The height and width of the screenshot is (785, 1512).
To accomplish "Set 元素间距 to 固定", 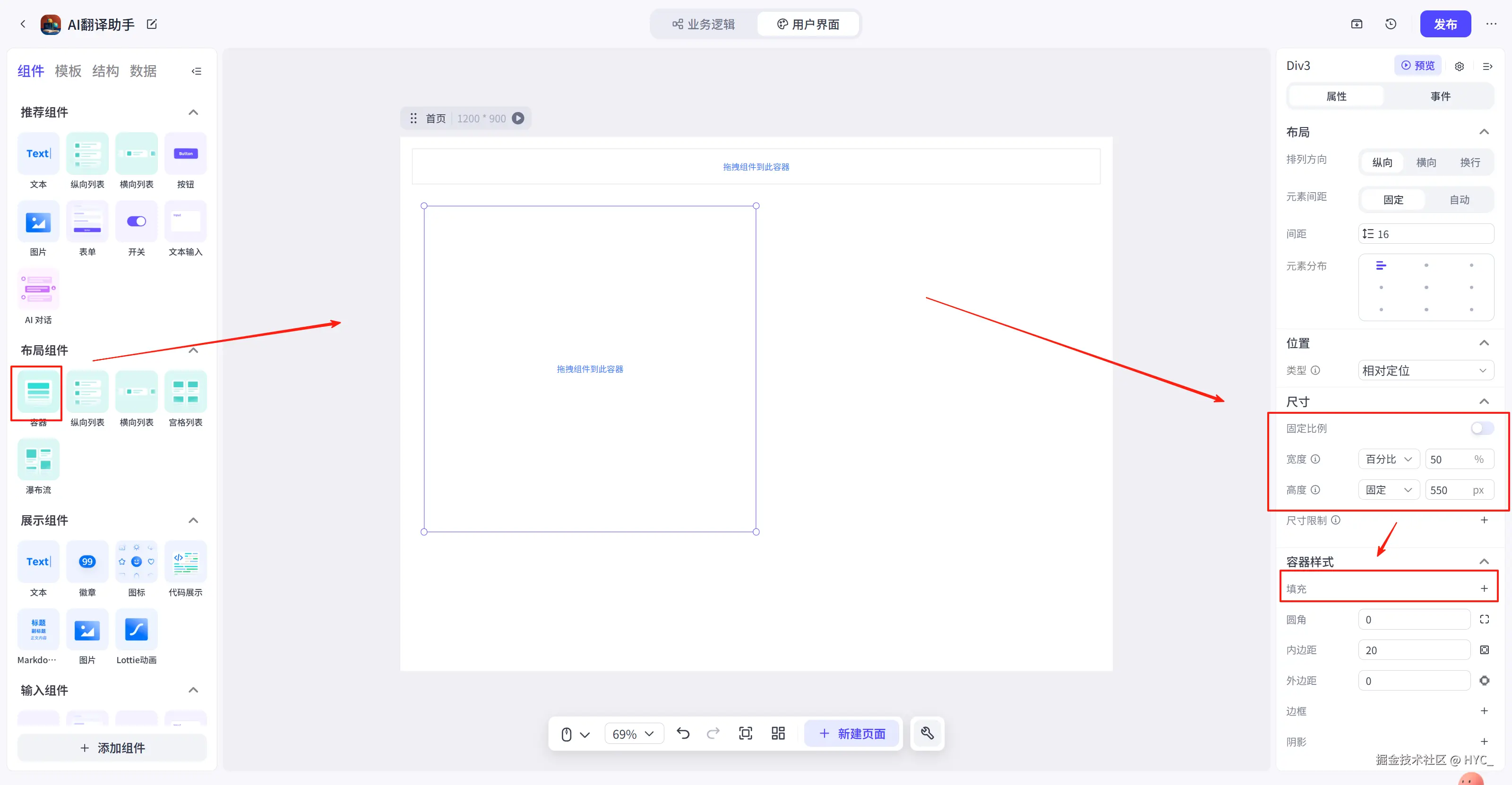I will [x=1393, y=199].
